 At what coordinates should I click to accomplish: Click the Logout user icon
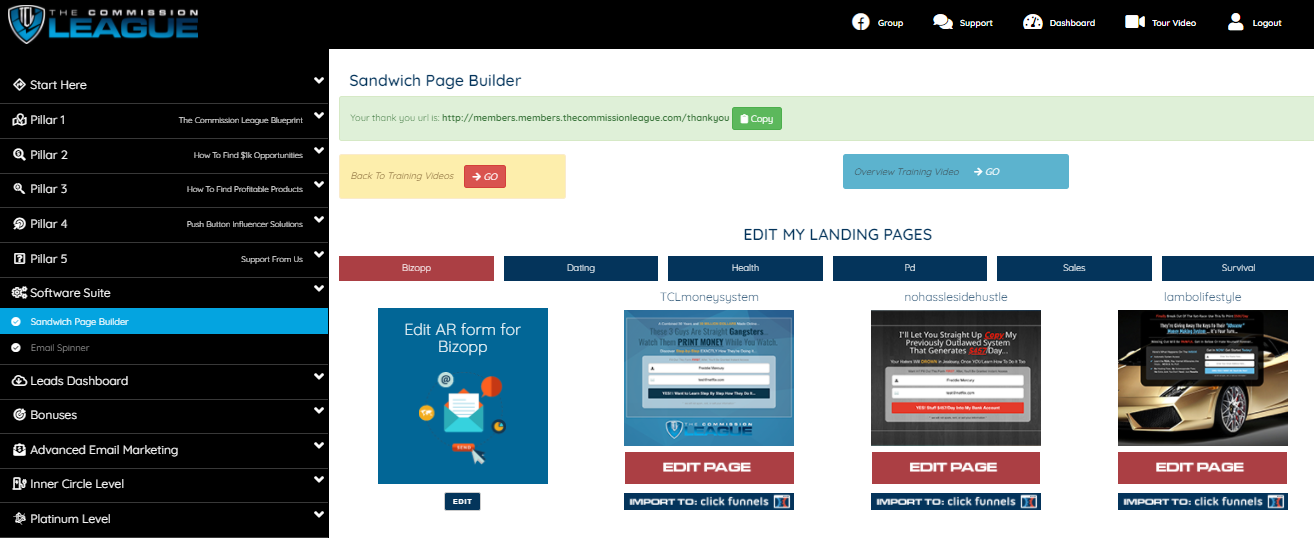[x=1236, y=22]
